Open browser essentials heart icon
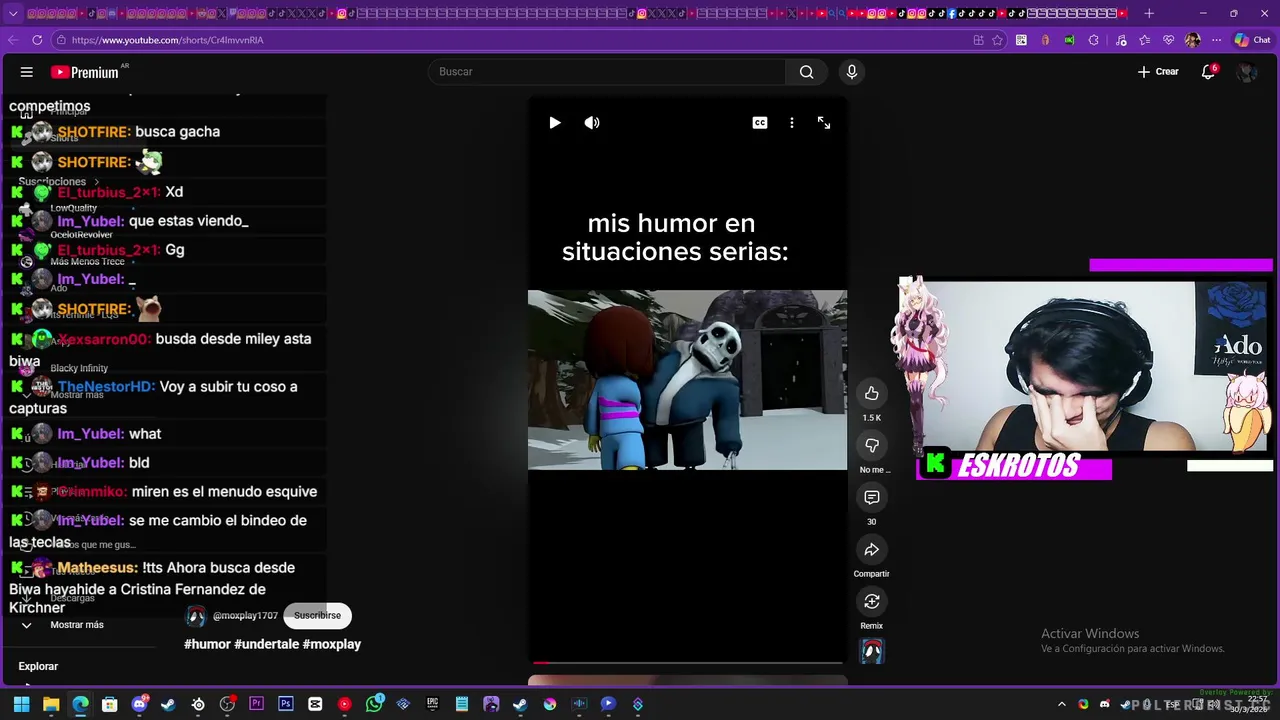The width and height of the screenshot is (1280, 720). [x=1168, y=40]
